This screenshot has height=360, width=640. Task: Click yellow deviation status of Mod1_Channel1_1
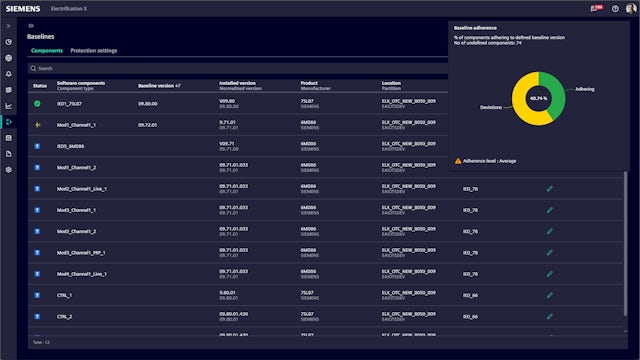pos(37,125)
